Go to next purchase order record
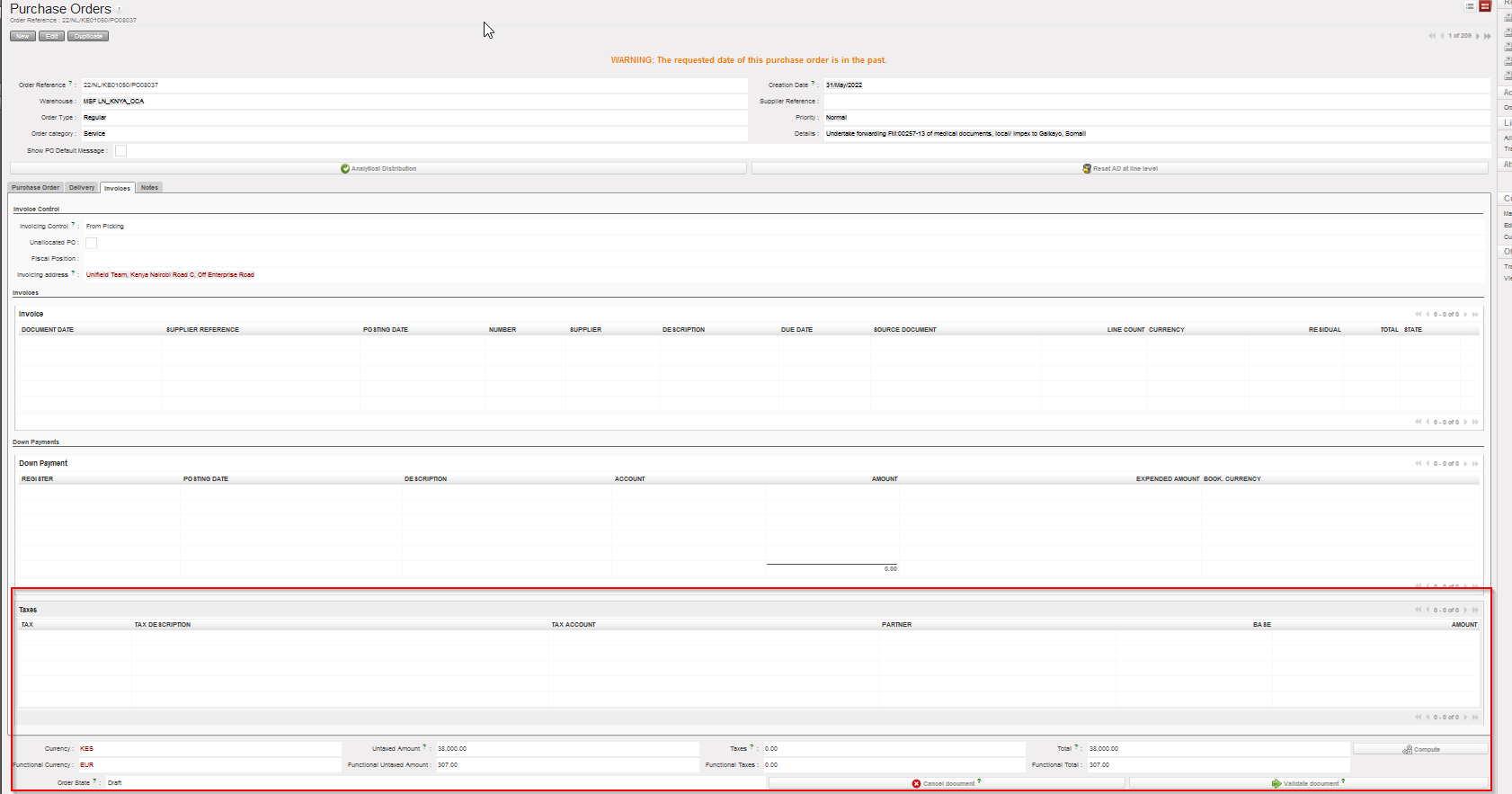The height and width of the screenshot is (794, 1512). (x=1478, y=36)
